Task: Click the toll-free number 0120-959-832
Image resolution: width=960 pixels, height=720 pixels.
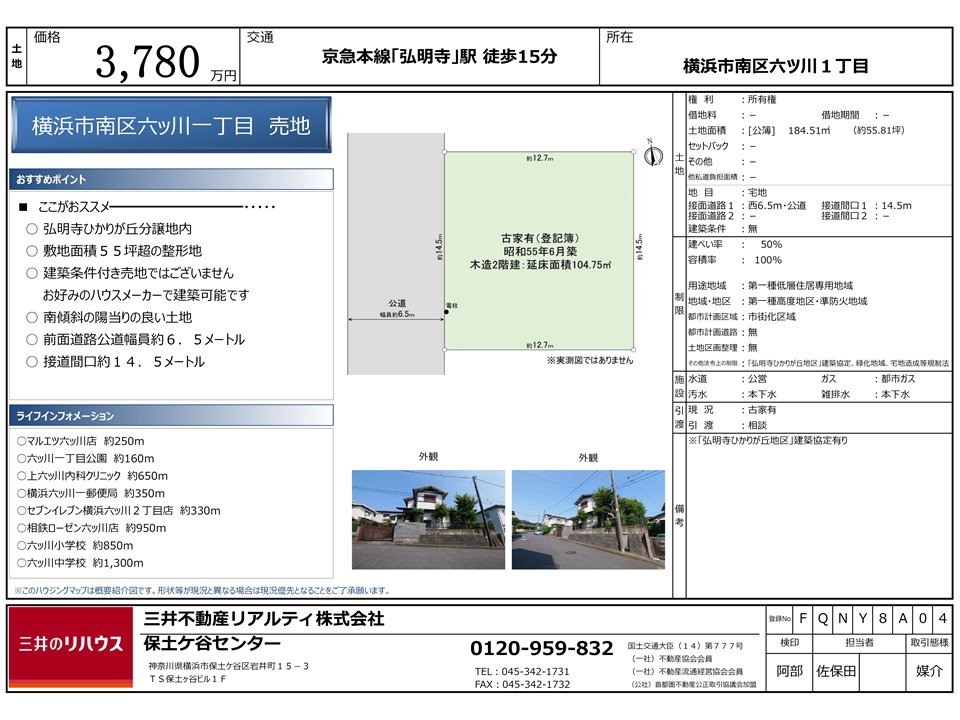Action: point(541,648)
